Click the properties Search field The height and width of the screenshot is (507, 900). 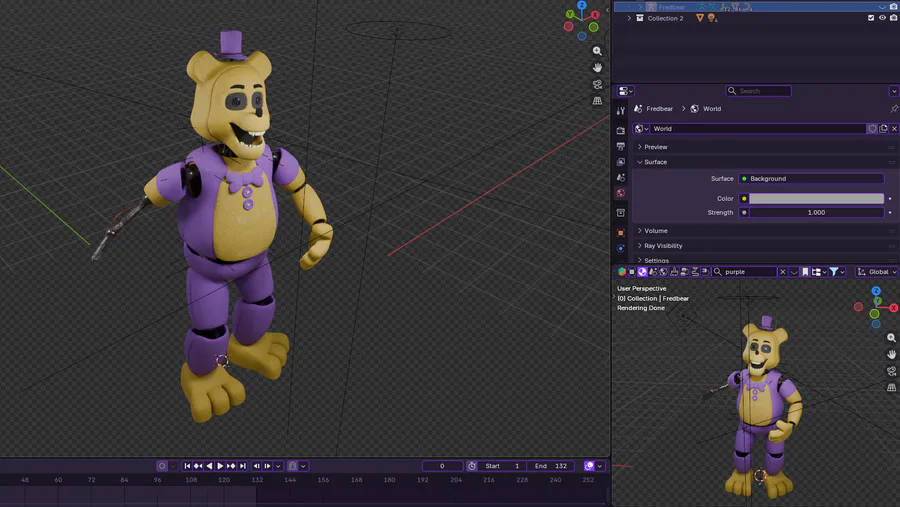(760, 91)
